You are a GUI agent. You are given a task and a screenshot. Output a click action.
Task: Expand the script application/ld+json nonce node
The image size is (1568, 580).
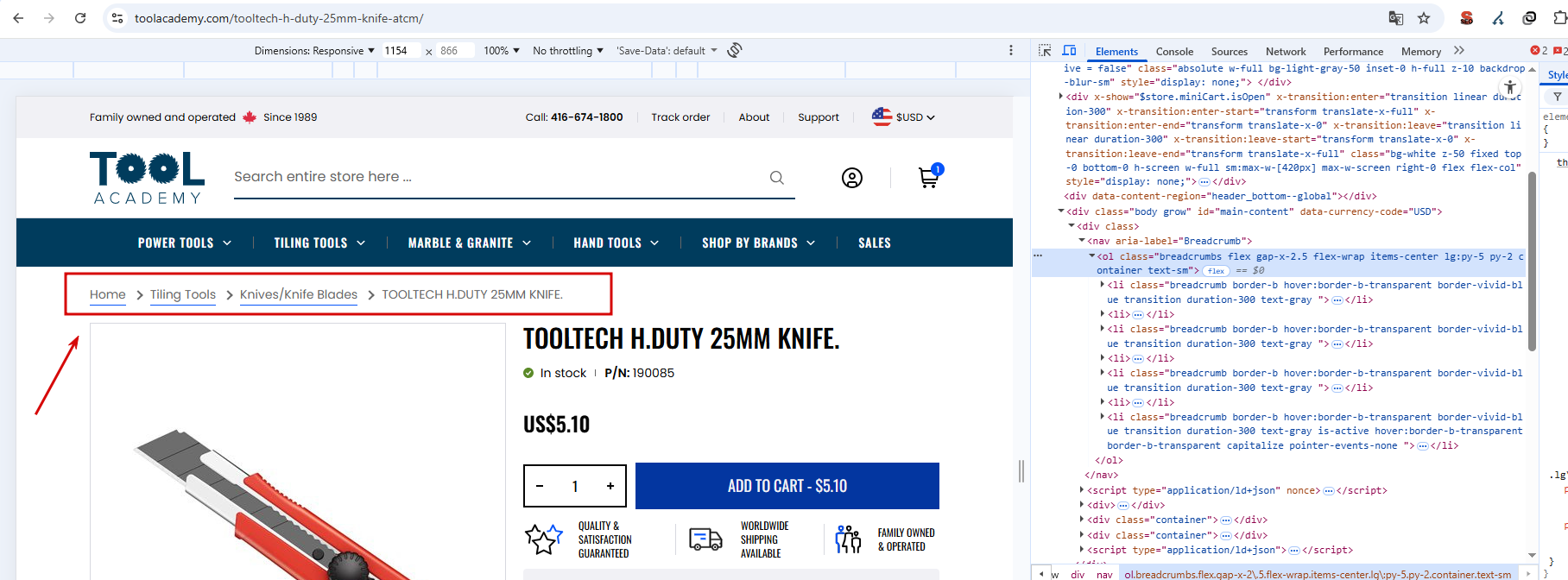[x=1081, y=490]
